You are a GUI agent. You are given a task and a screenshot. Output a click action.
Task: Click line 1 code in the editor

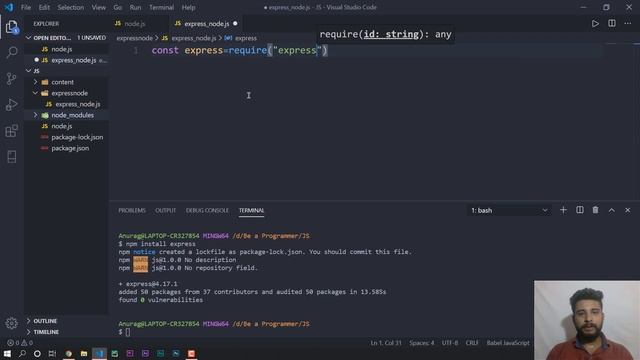pyautogui.click(x=240, y=50)
